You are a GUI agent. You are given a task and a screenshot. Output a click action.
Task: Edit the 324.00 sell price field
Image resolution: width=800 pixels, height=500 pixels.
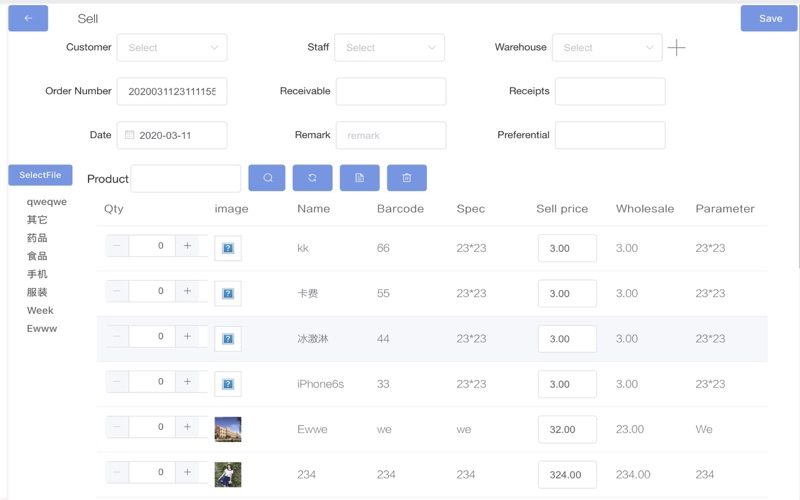pyautogui.click(x=567, y=474)
